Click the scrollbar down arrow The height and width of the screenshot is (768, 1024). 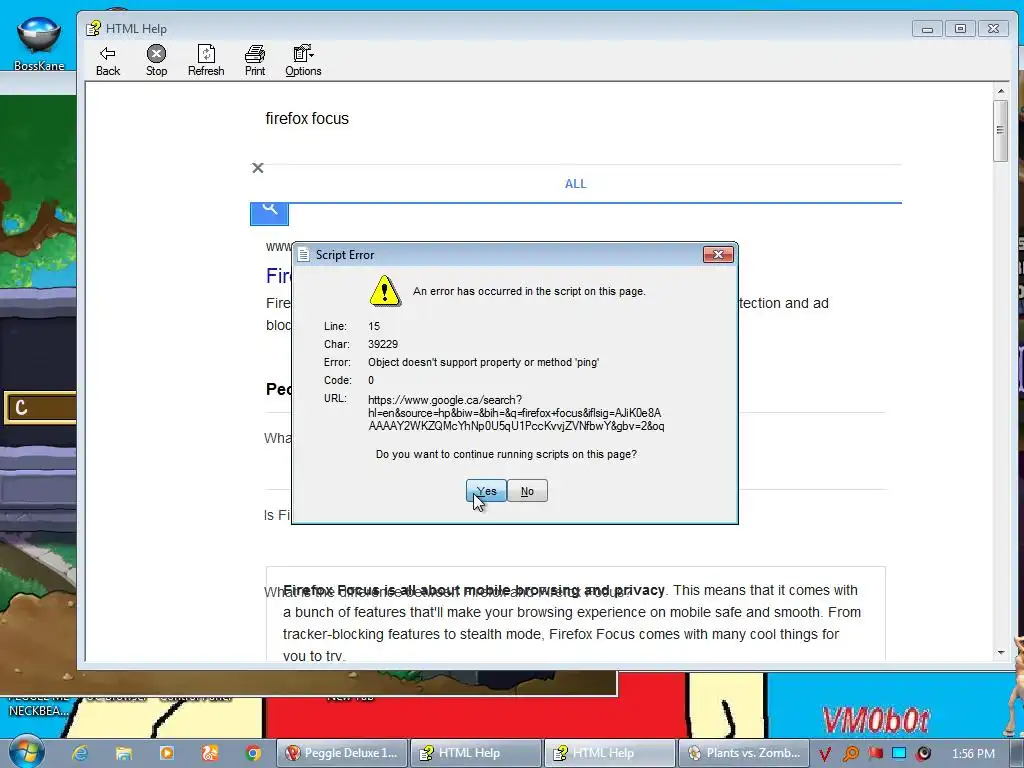click(x=1000, y=652)
